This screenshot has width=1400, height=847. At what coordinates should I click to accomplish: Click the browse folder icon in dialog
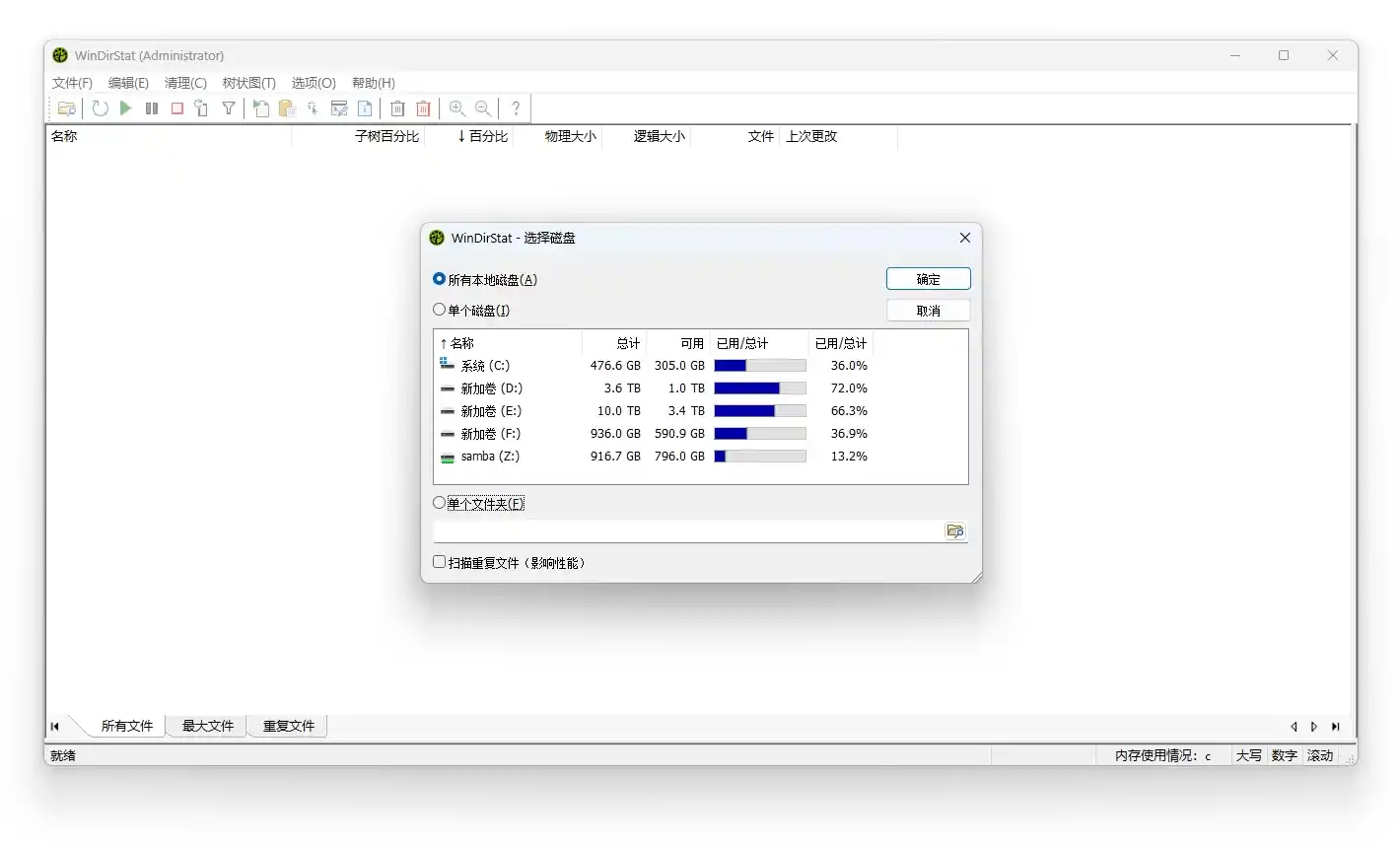click(955, 531)
